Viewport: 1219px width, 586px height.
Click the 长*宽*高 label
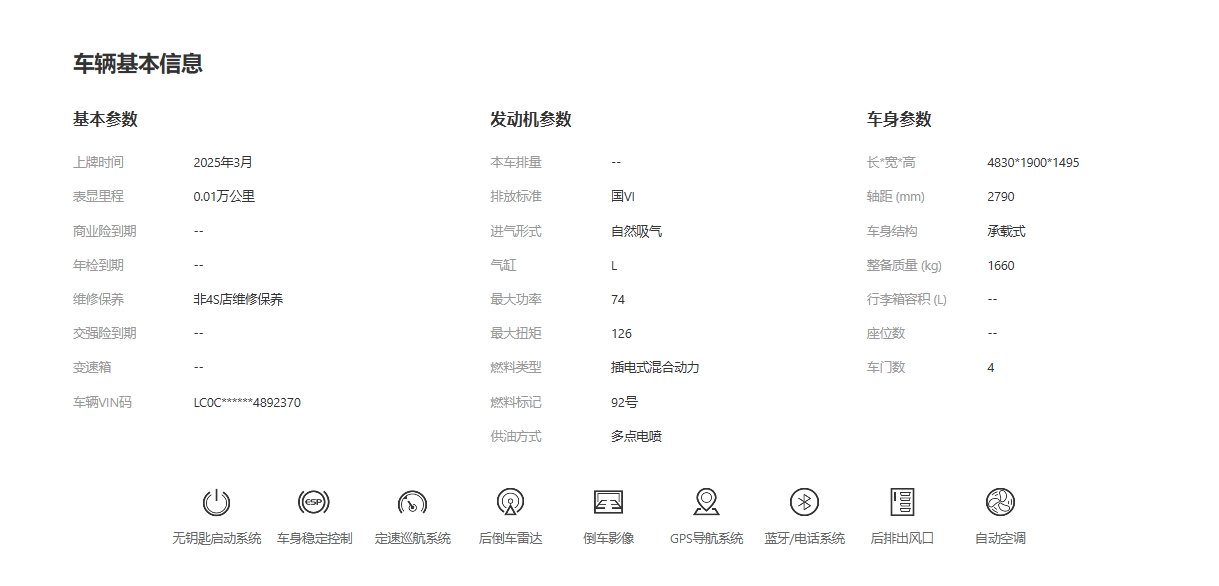coord(891,162)
